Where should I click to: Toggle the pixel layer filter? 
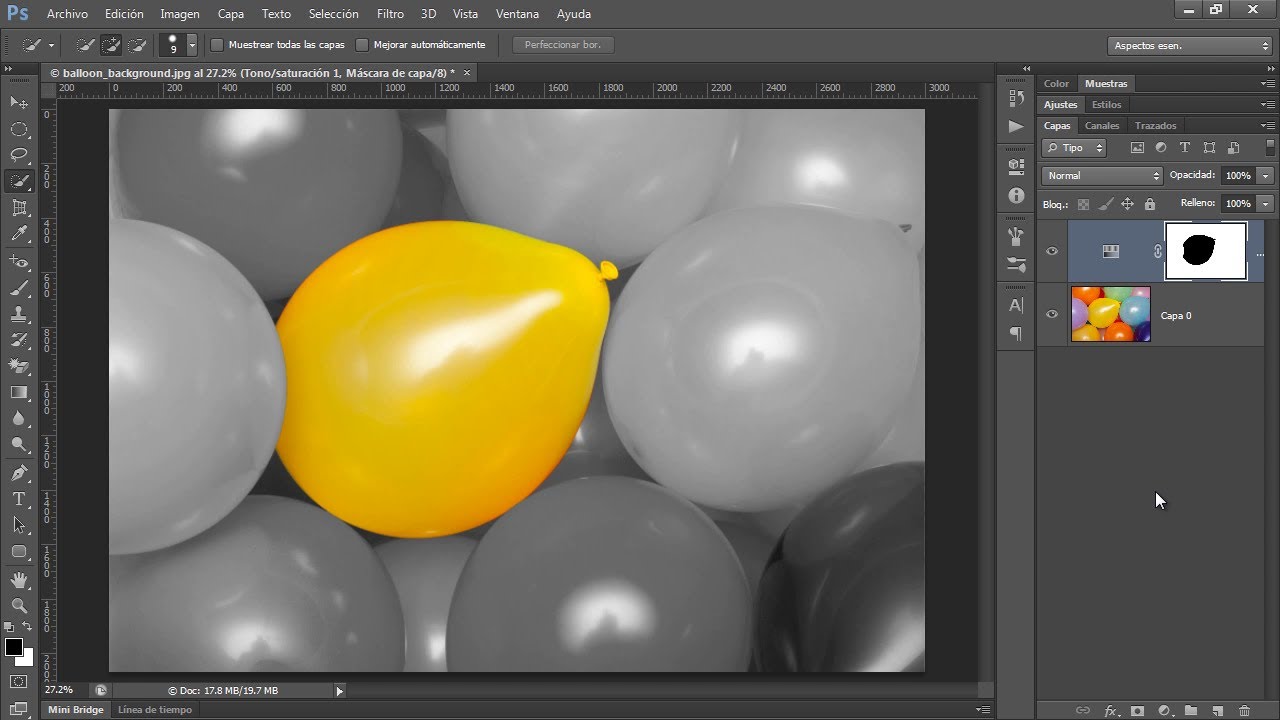(x=1137, y=148)
